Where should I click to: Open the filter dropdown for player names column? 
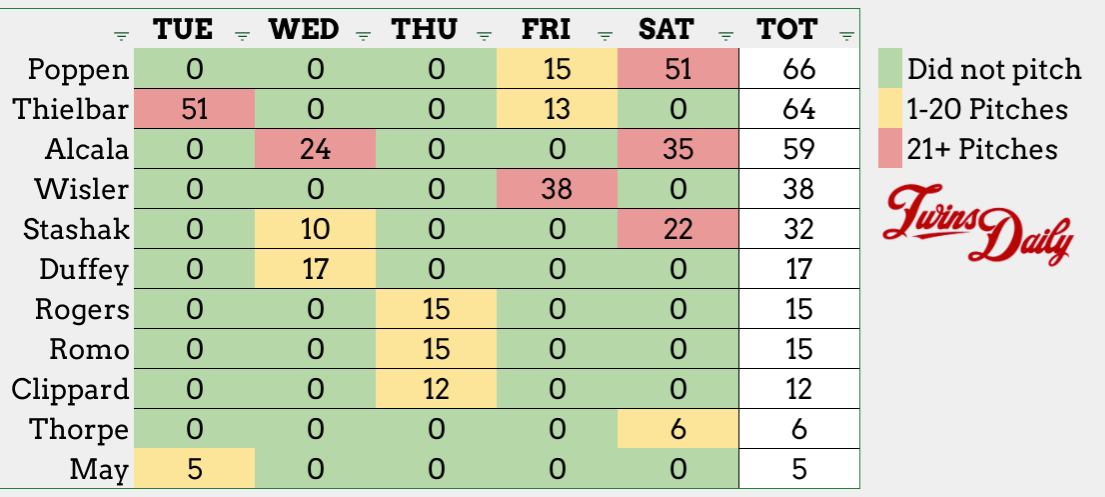point(121,36)
